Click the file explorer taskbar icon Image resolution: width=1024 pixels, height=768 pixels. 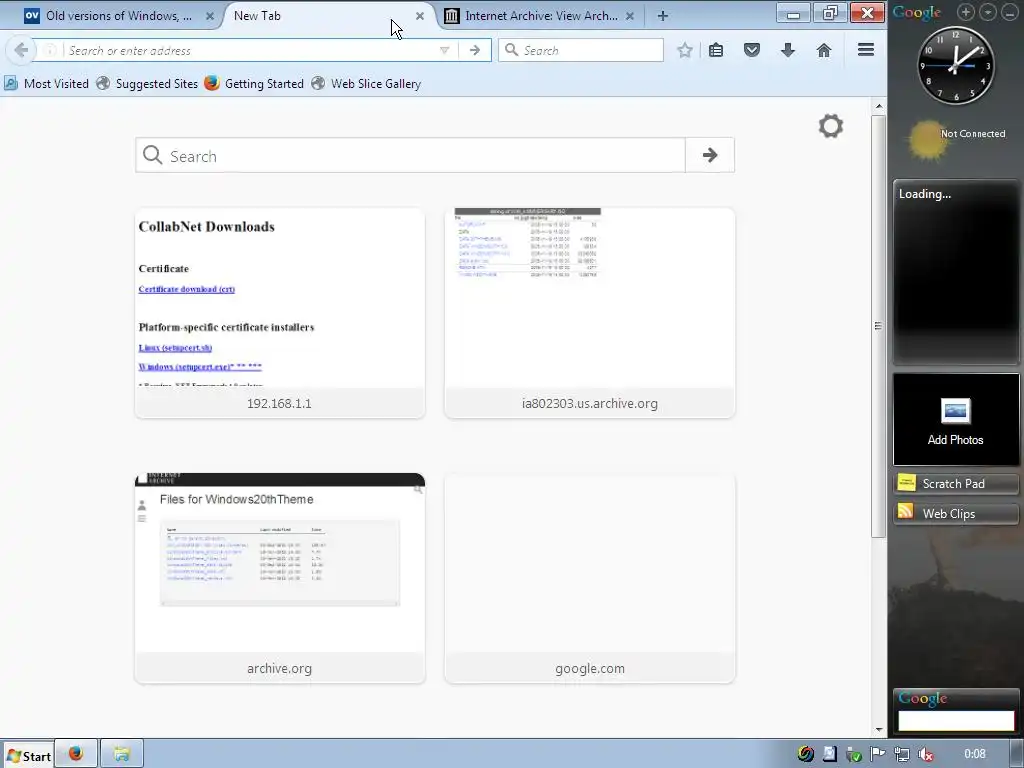coord(121,754)
